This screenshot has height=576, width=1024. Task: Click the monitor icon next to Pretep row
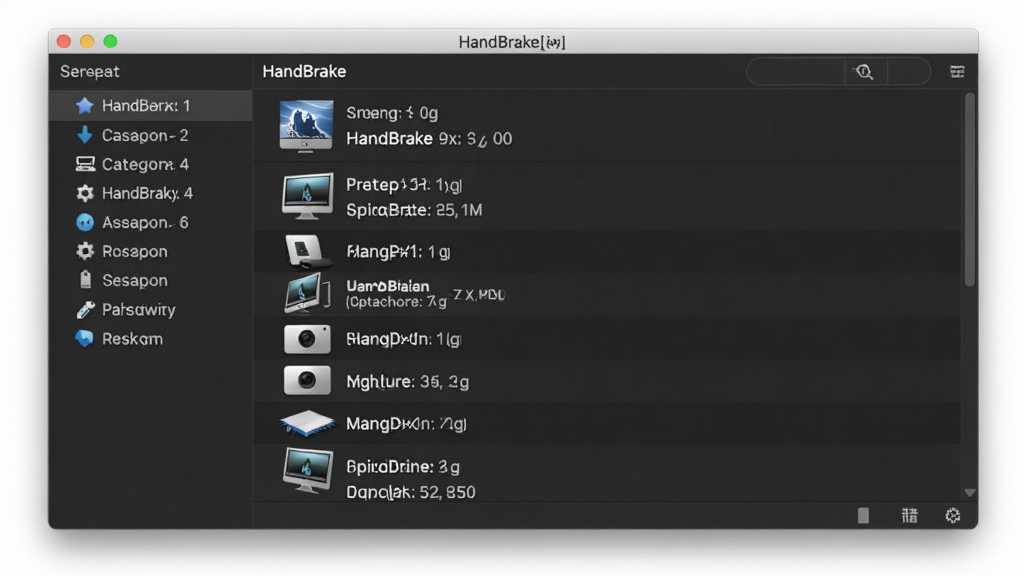pos(308,196)
